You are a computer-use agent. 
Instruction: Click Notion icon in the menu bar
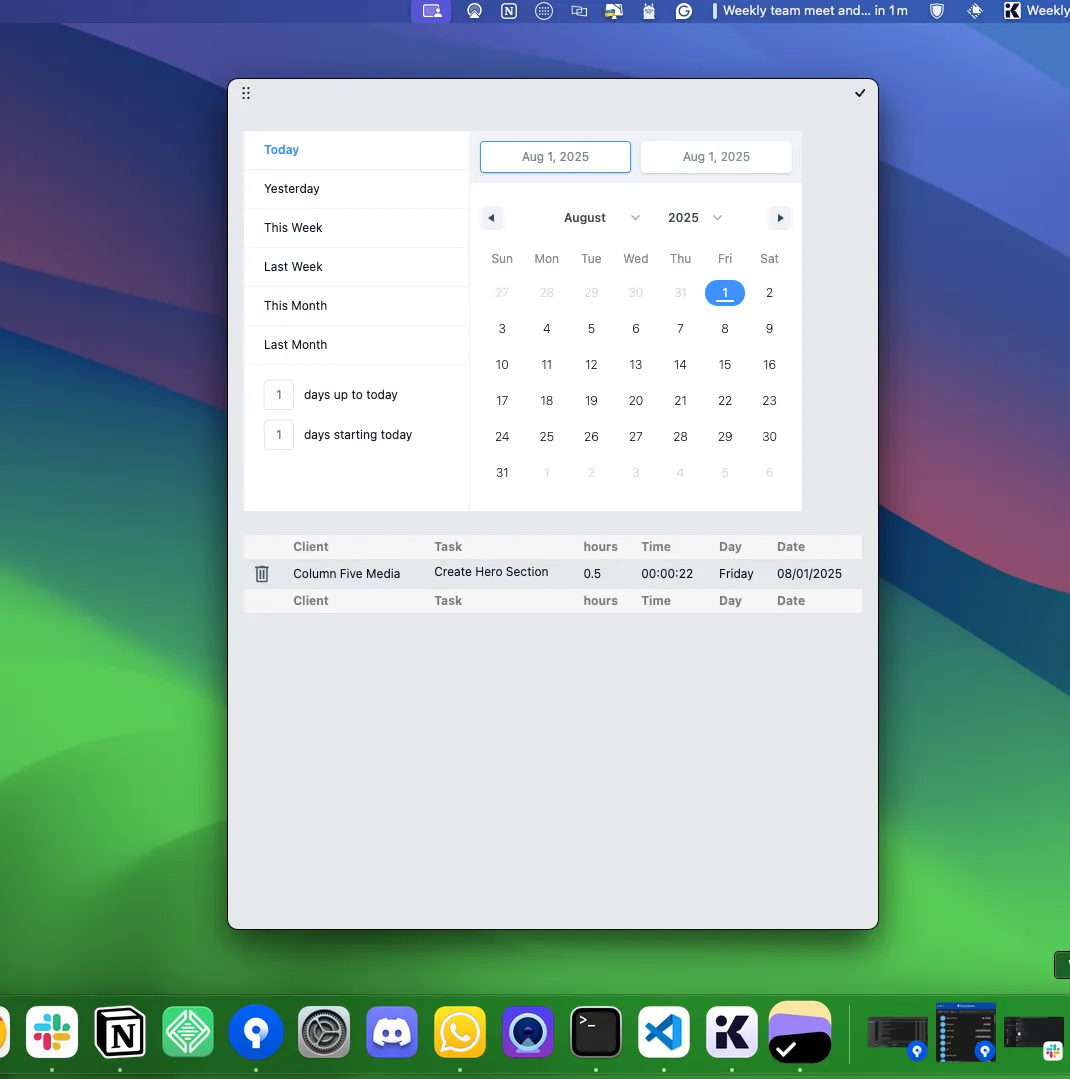click(509, 11)
